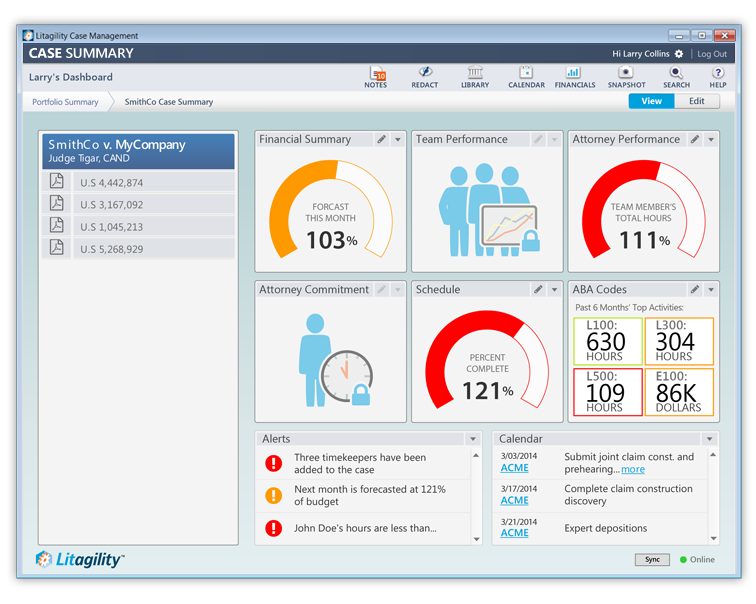Click Alerts scrollbar down arrow
The width and height of the screenshot is (756, 604).
click(x=476, y=539)
